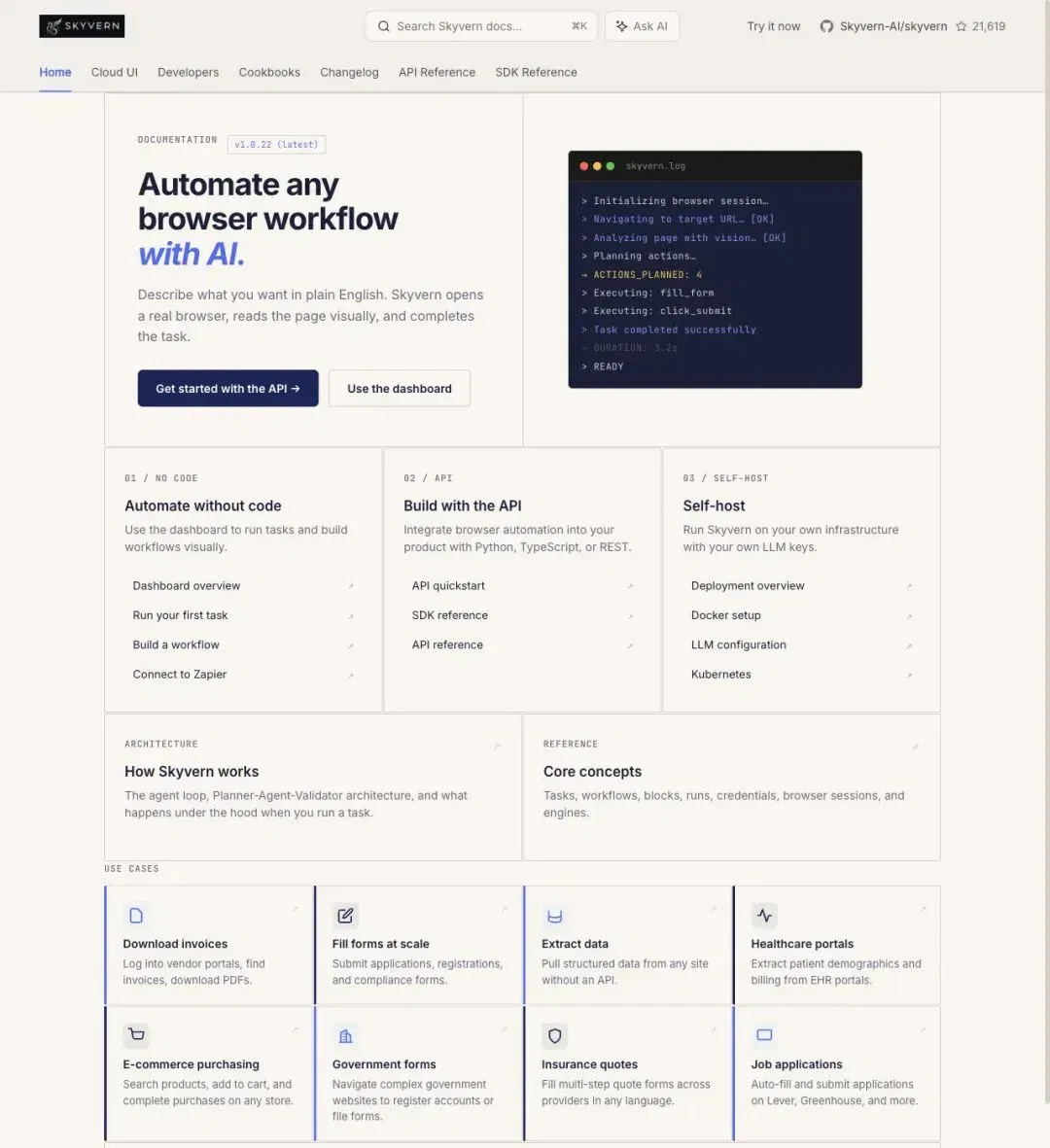1050x1148 pixels.
Task: Click Use the dashboard button
Action: click(x=399, y=388)
